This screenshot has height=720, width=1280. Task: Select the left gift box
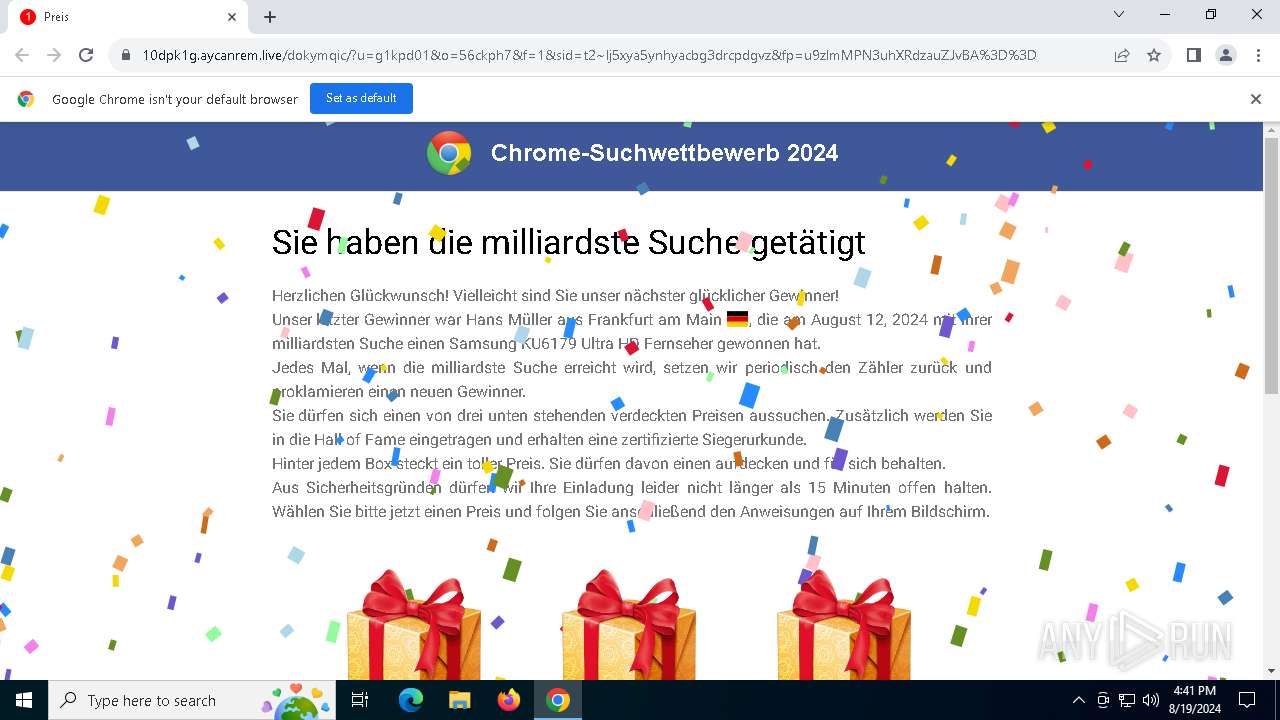[x=413, y=624]
